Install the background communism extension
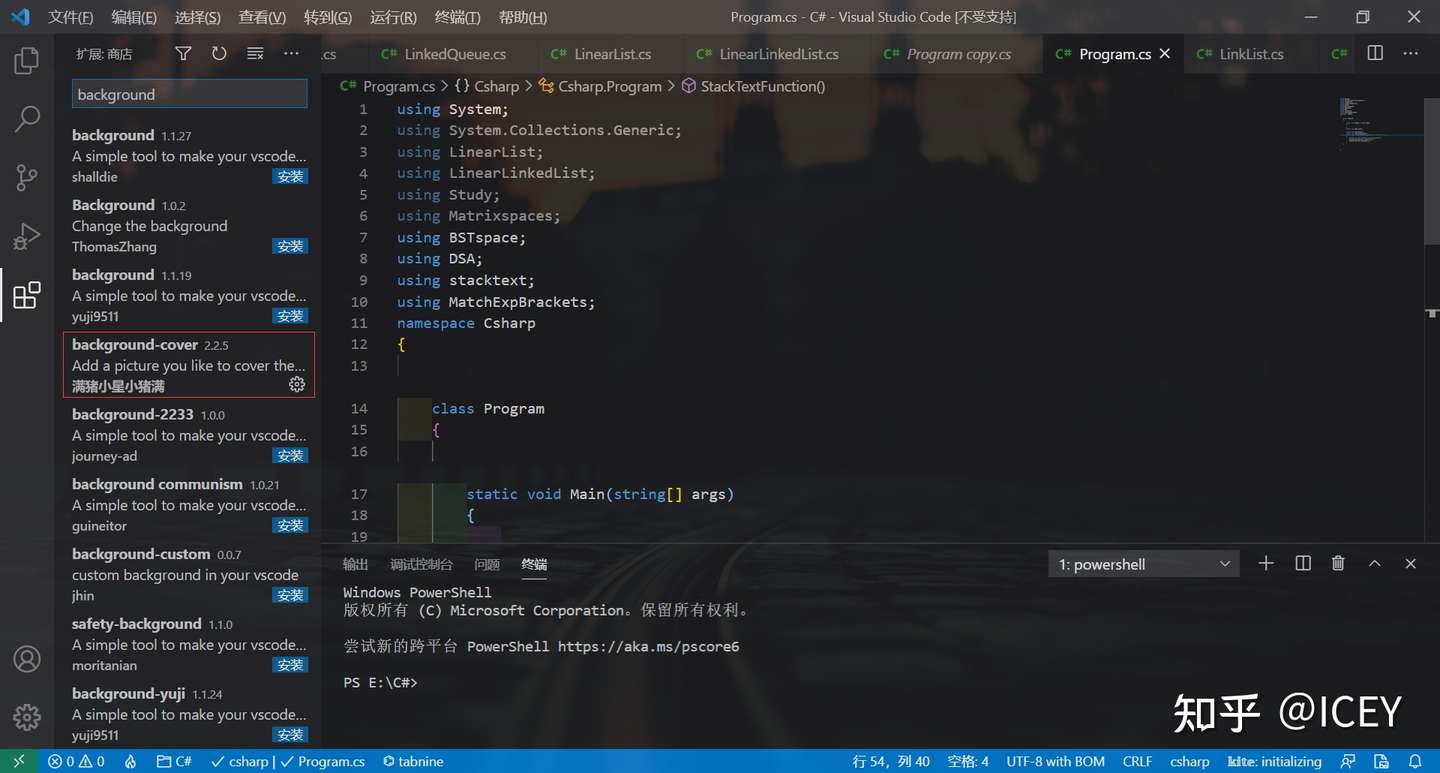This screenshot has height=773, width=1440. click(290, 526)
